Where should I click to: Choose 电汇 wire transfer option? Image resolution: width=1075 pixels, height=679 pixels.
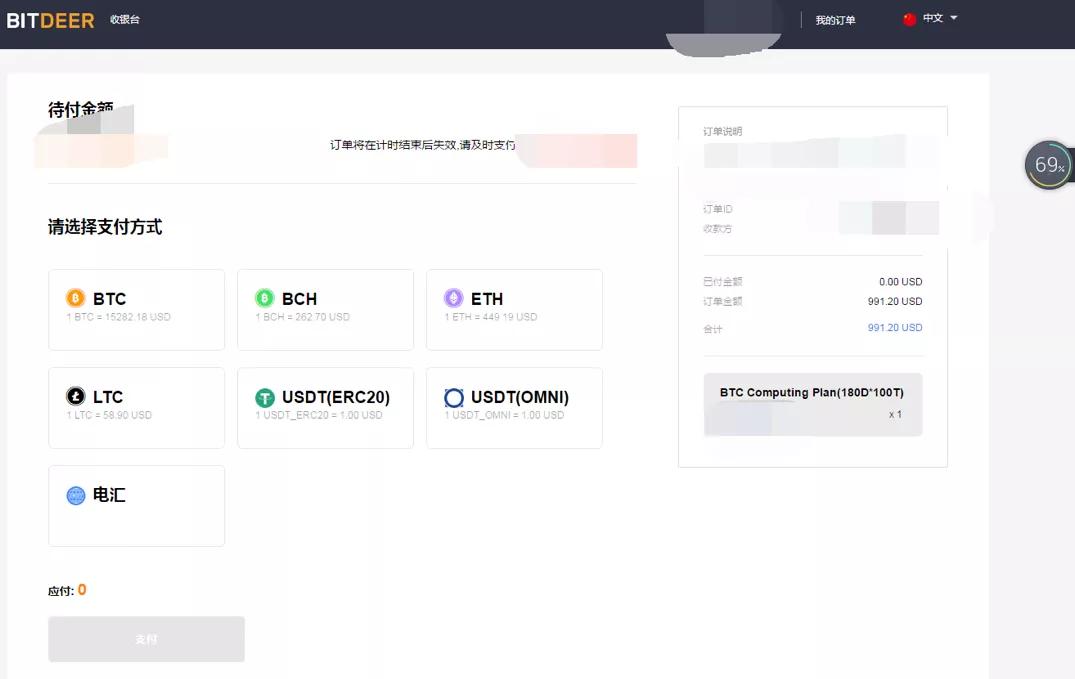(x=136, y=506)
